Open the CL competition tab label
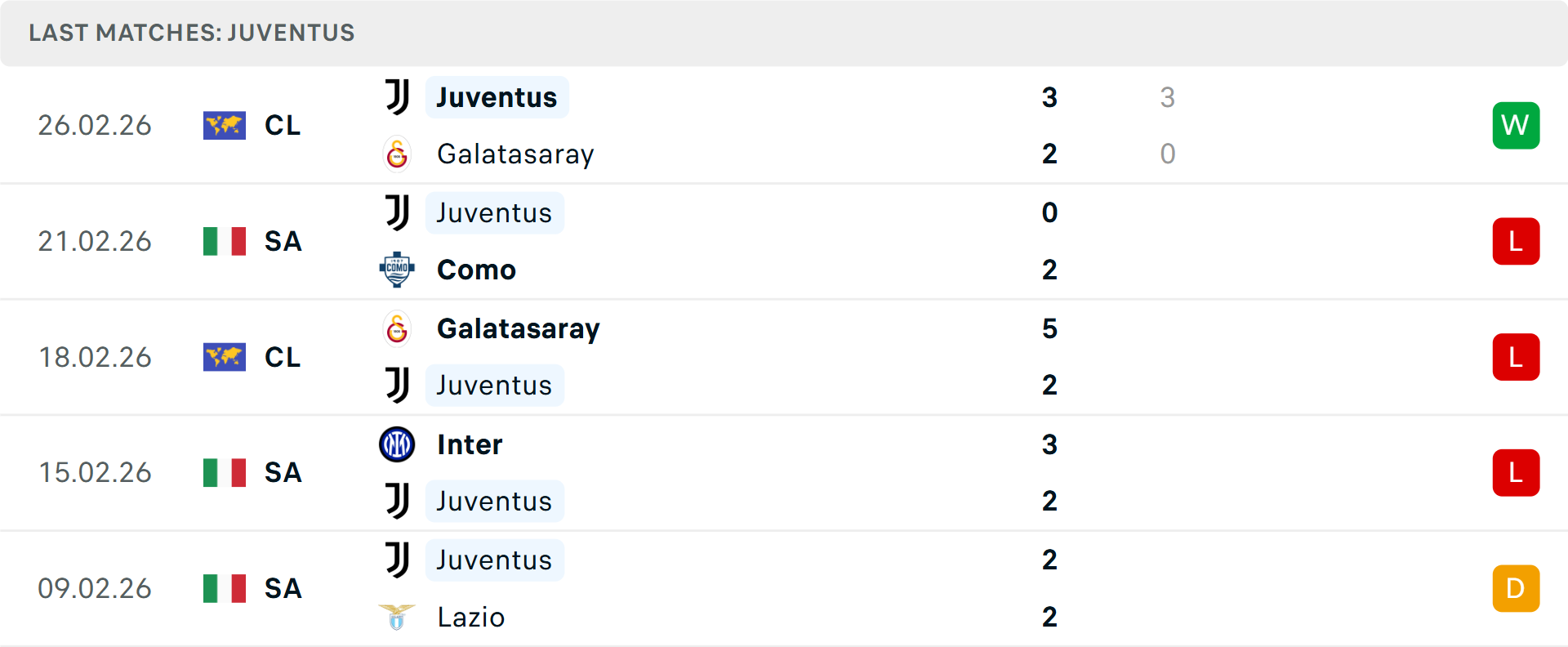Viewport: 1568px width, 647px height. tap(282, 125)
